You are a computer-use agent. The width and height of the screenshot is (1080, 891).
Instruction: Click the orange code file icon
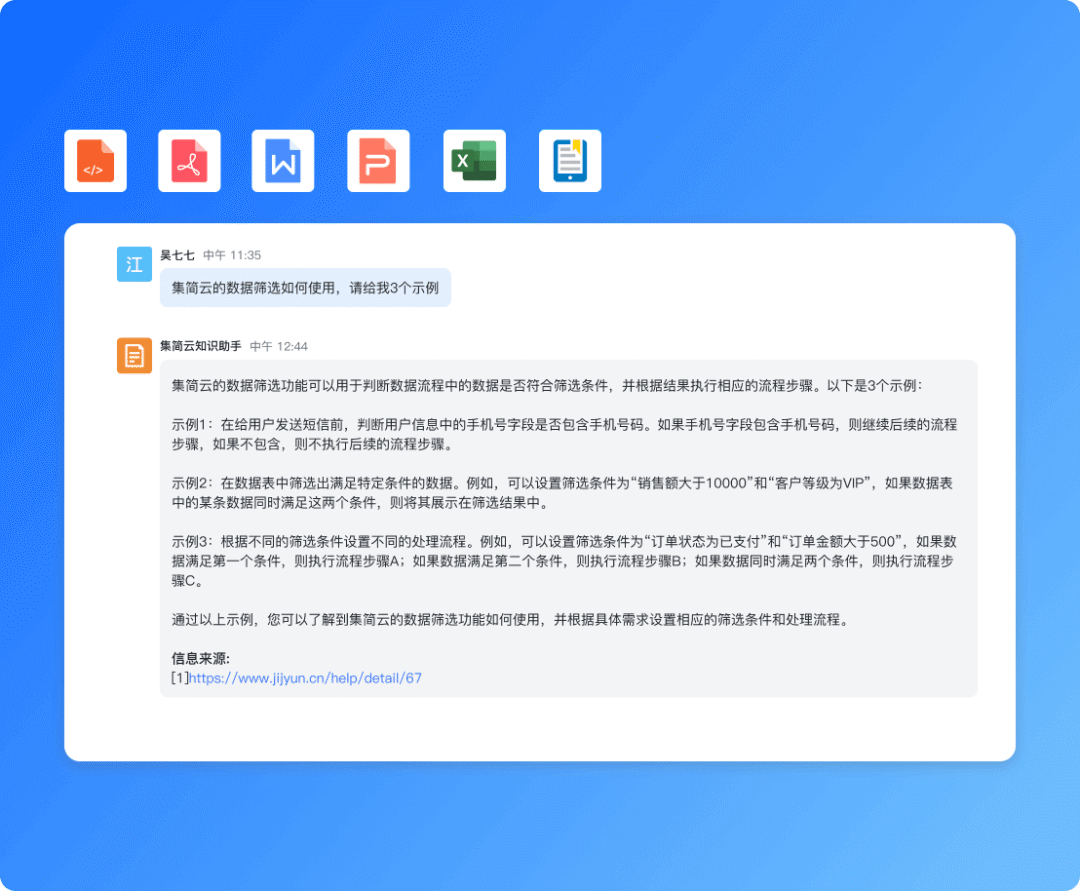[95, 160]
